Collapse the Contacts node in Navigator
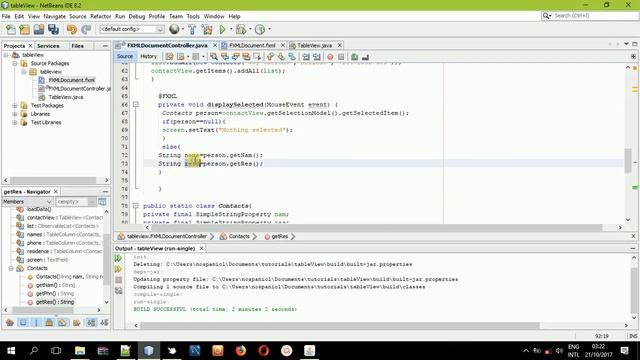The width and height of the screenshot is (640, 360). pyautogui.click(x=11, y=268)
